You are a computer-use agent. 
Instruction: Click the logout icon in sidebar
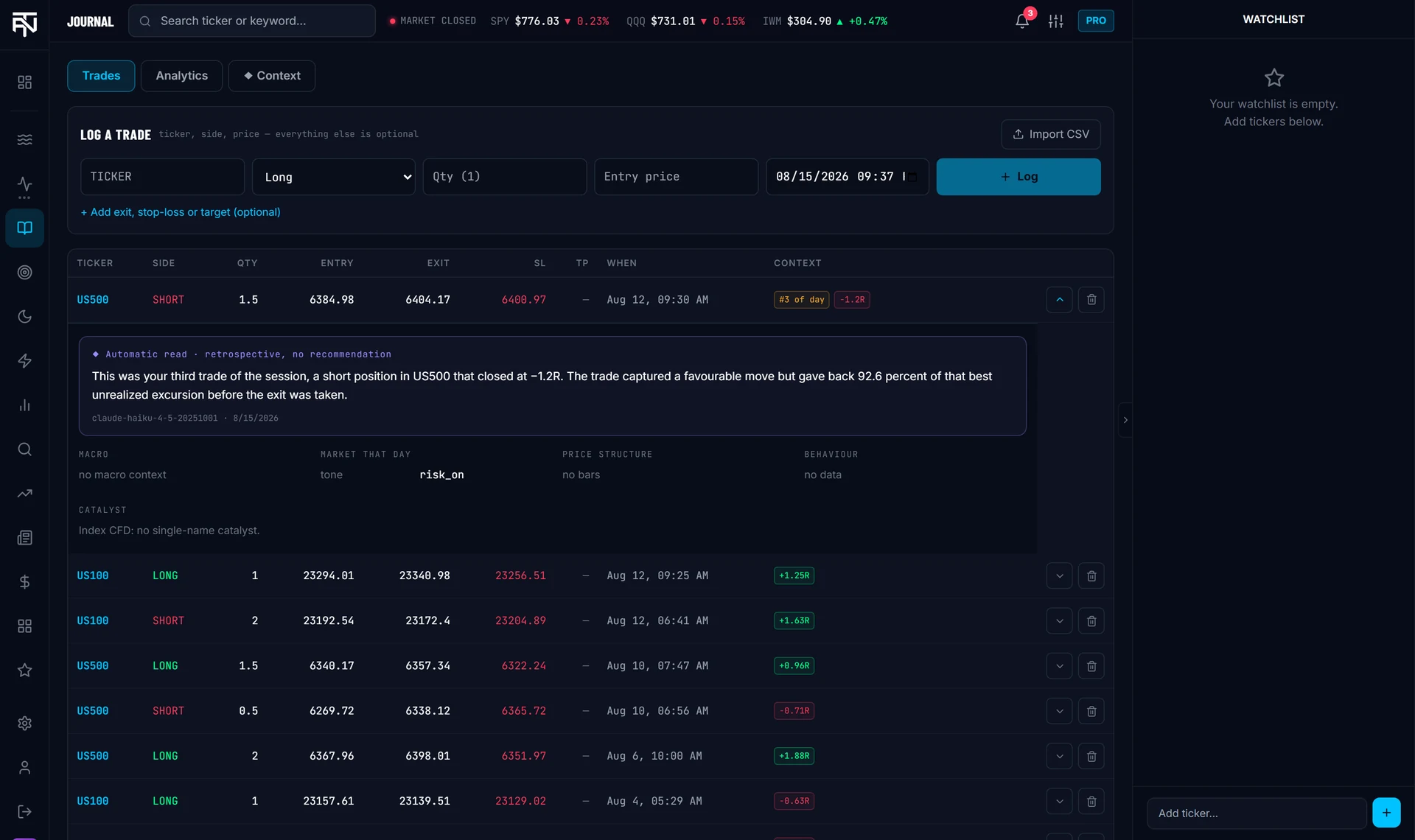(24, 812)
